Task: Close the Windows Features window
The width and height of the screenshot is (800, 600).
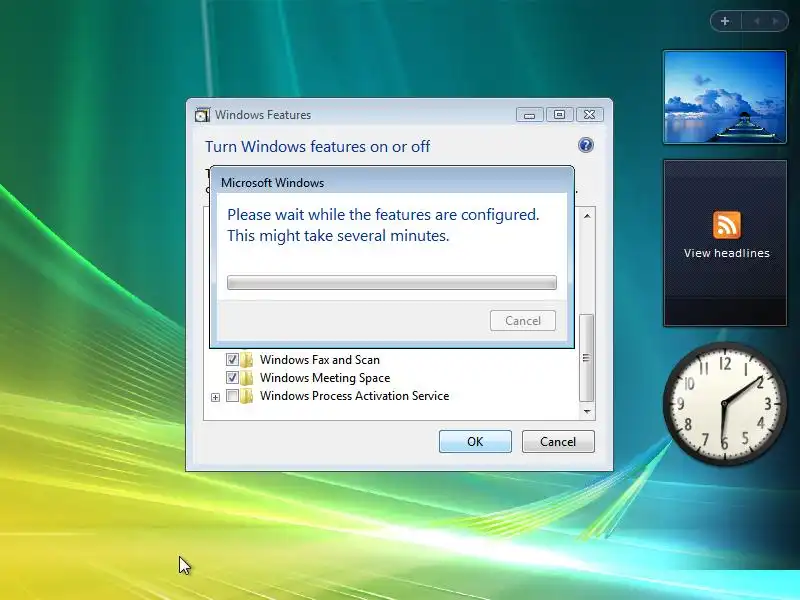Action: click(589, 115)
